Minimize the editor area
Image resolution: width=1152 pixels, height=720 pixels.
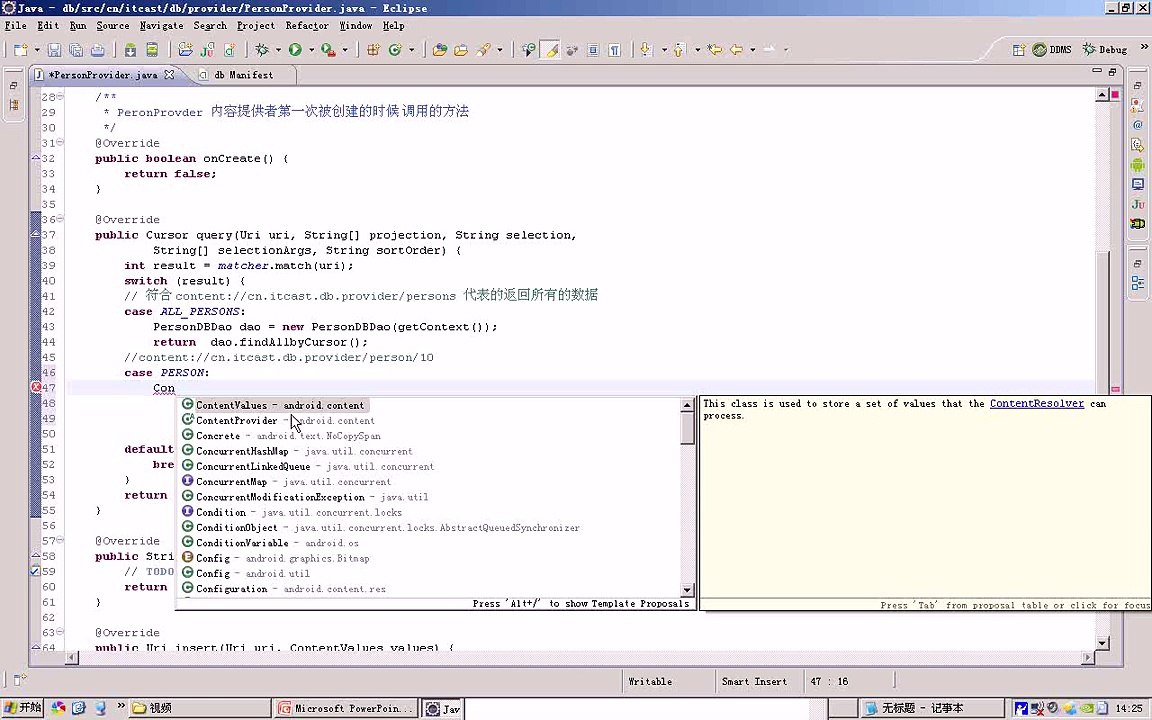pos(1097,71)
